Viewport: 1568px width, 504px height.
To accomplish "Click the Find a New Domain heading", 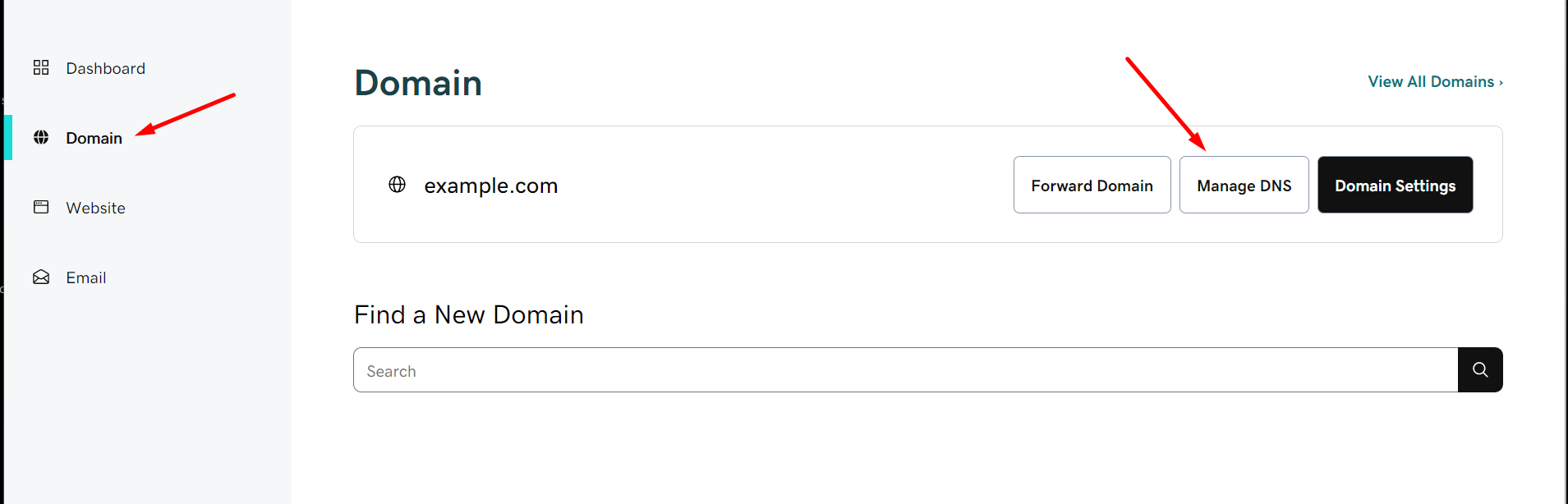I will 468,314.
